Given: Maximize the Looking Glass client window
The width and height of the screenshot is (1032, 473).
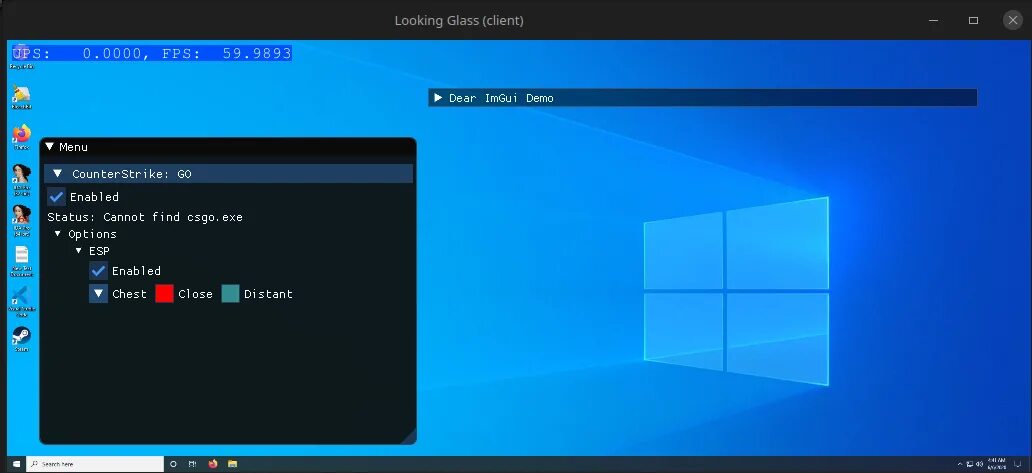Looking at the screenshot, I should point(973,20).
